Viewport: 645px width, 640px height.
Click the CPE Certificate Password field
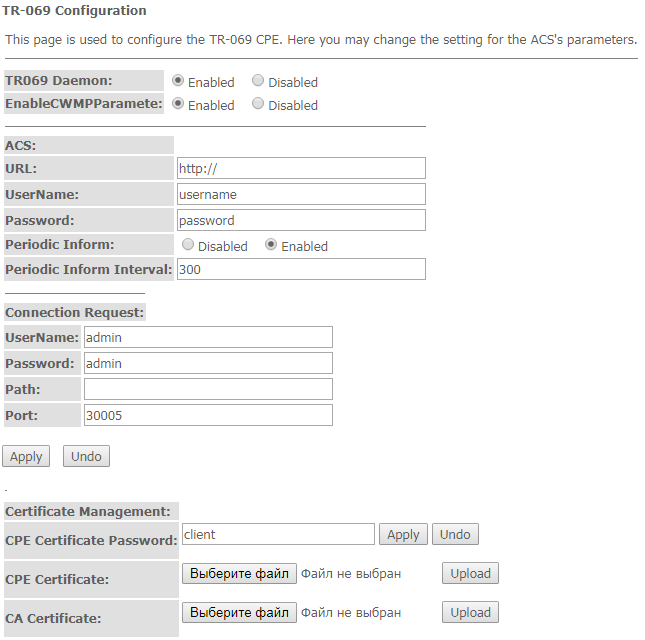tap(278, 535)
